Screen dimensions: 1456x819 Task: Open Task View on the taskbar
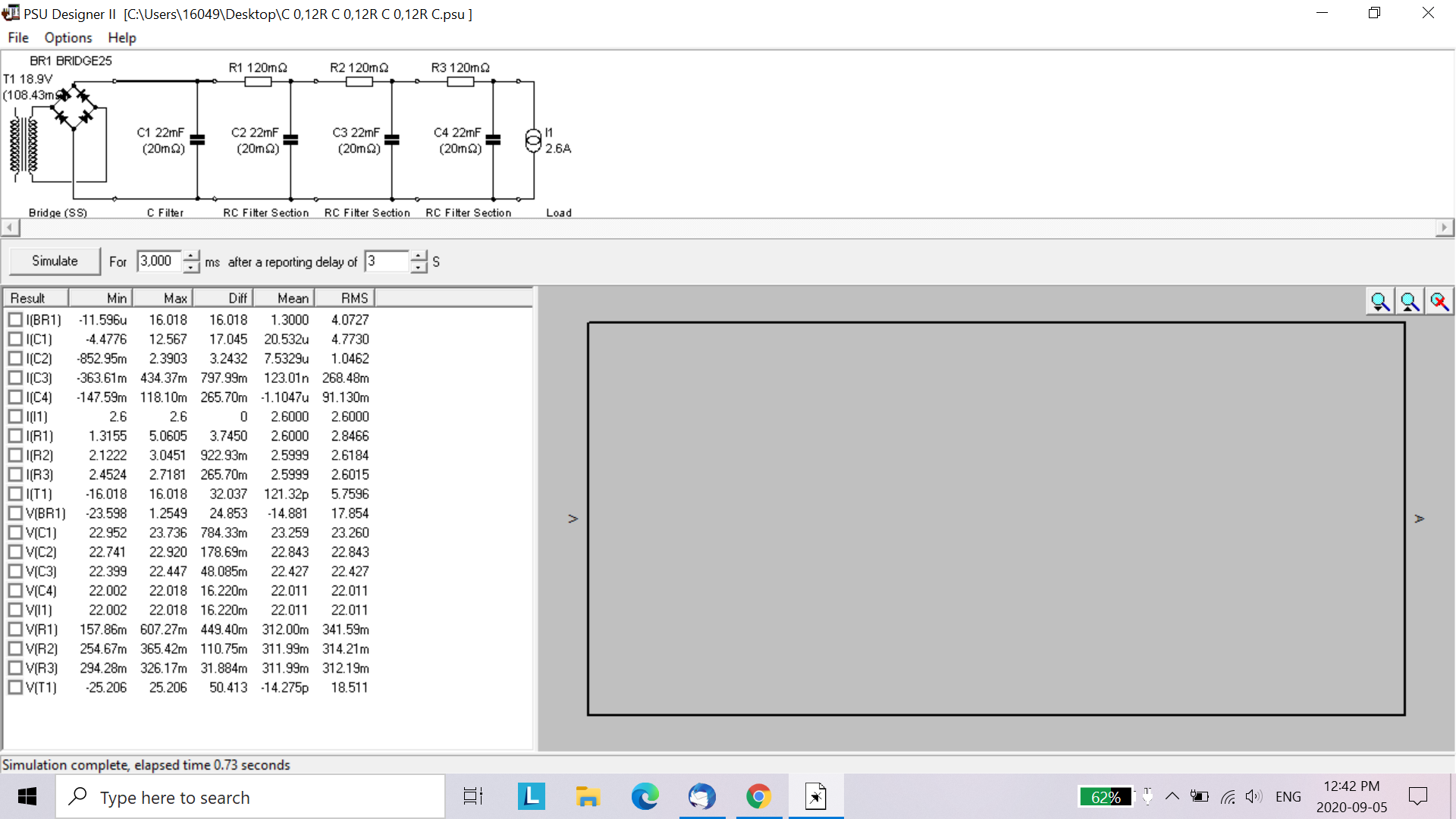473,796
